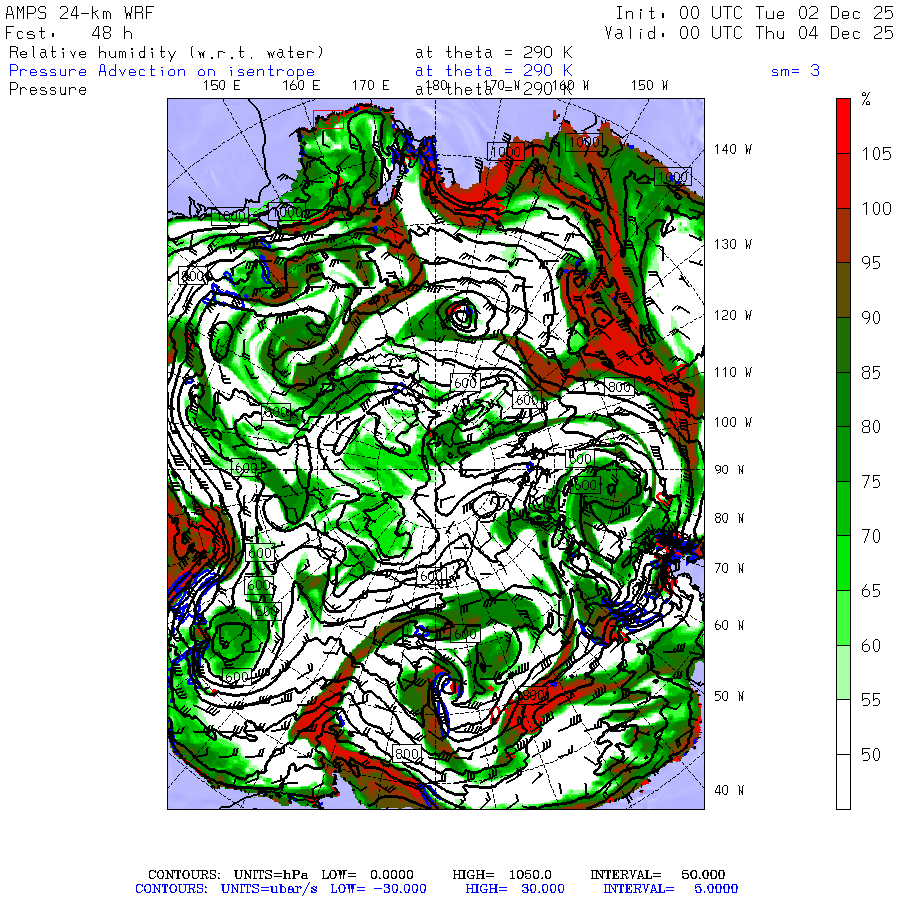
Task: Click the "%" unit label above the color bar
Action: click(x=866, y=99)
